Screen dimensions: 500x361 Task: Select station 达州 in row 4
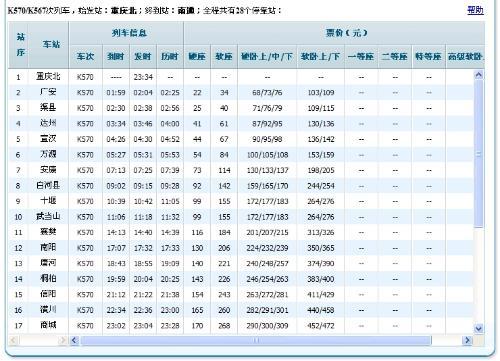point(48,123)
